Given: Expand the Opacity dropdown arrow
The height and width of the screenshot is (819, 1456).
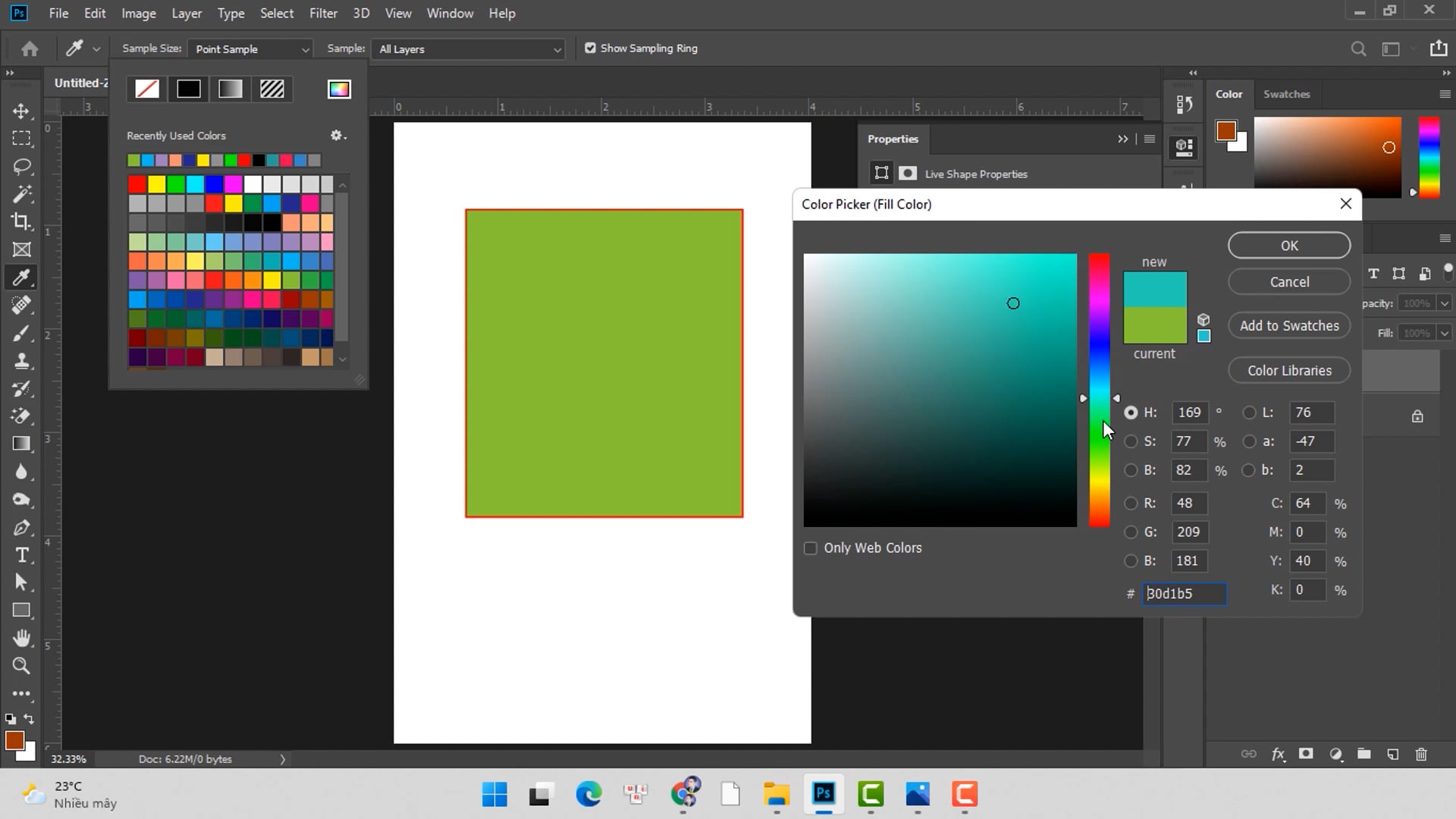Looking at the screenshot, I should pyautogui.click(x=1445, y=303).
